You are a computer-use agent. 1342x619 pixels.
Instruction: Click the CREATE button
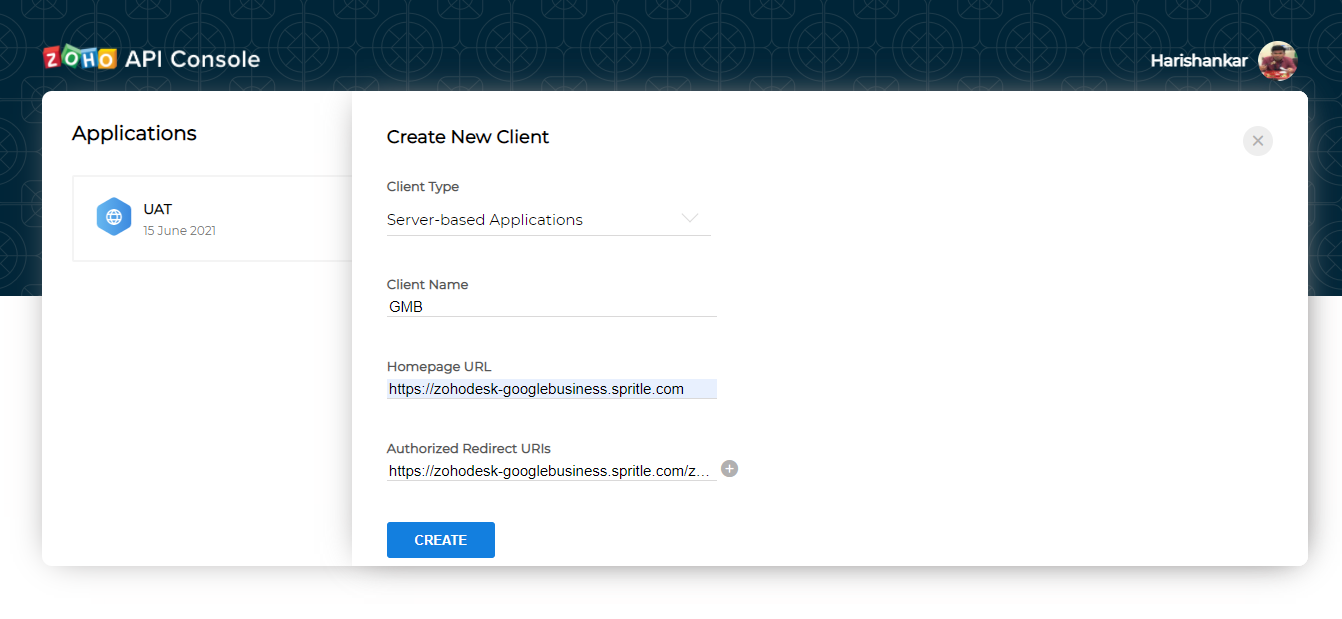tap(441, 540)
